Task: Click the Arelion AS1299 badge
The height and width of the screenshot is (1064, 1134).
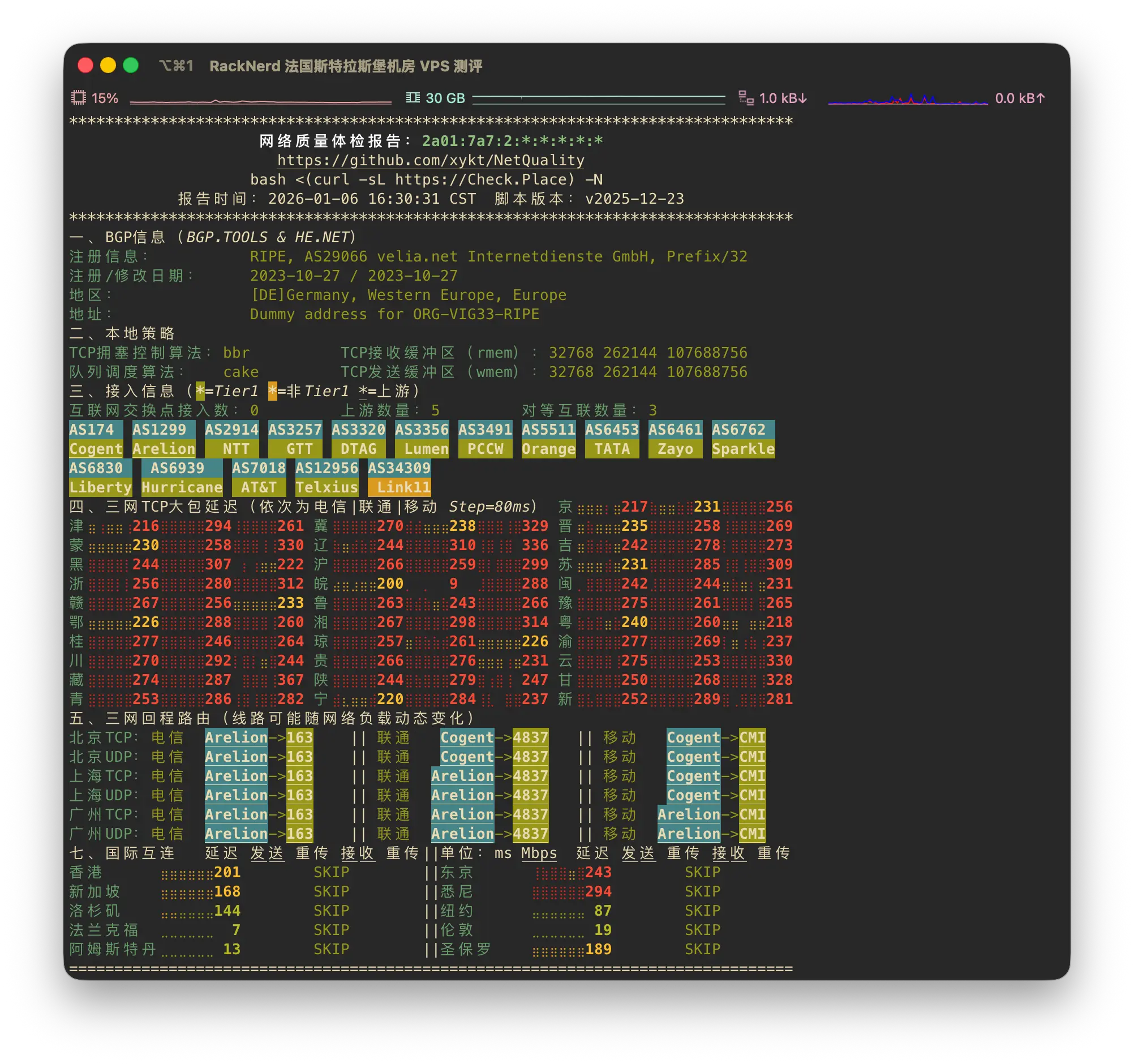Action: coord(164,439)
